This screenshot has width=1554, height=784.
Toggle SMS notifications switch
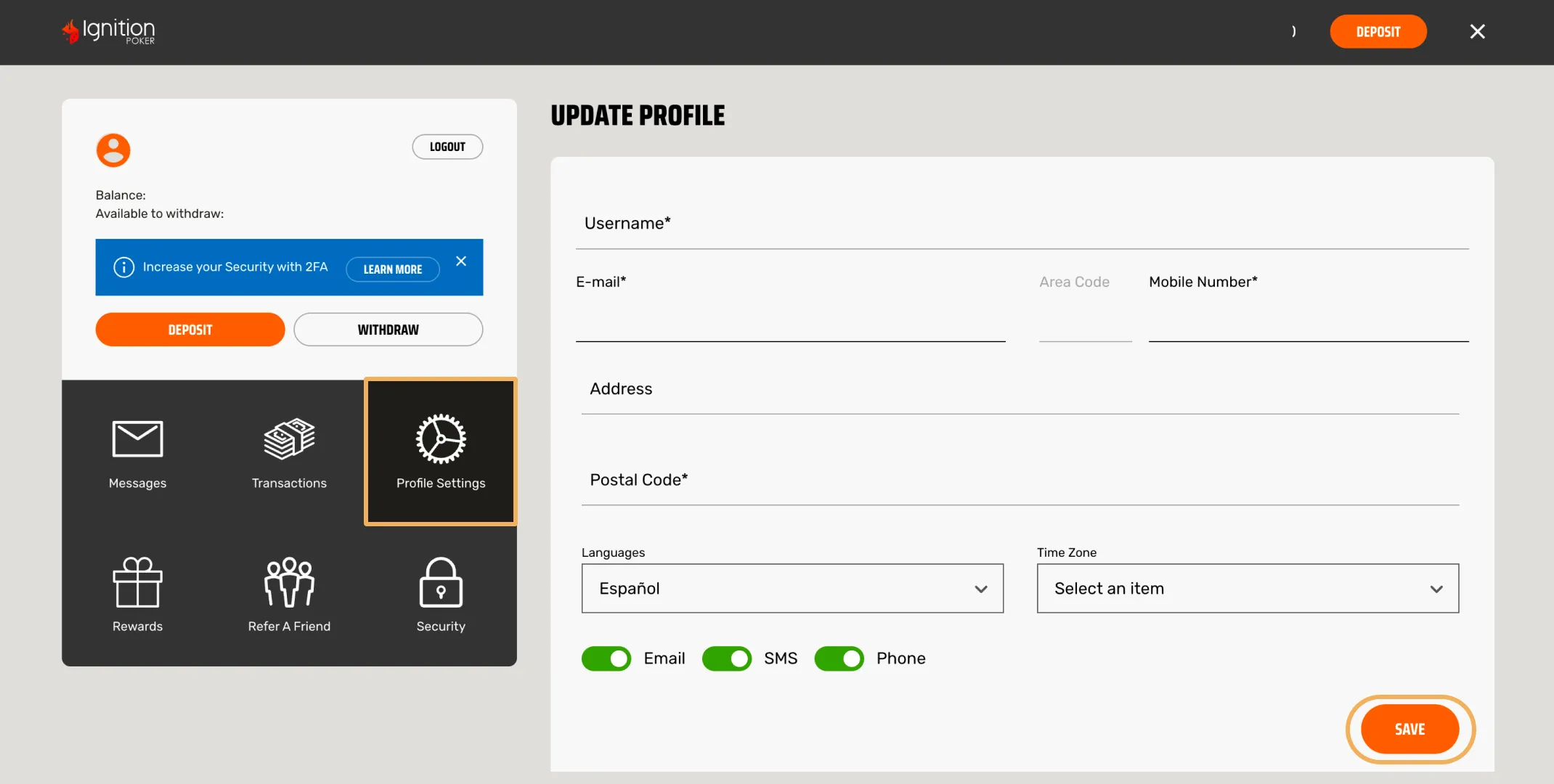click(727, 658)
